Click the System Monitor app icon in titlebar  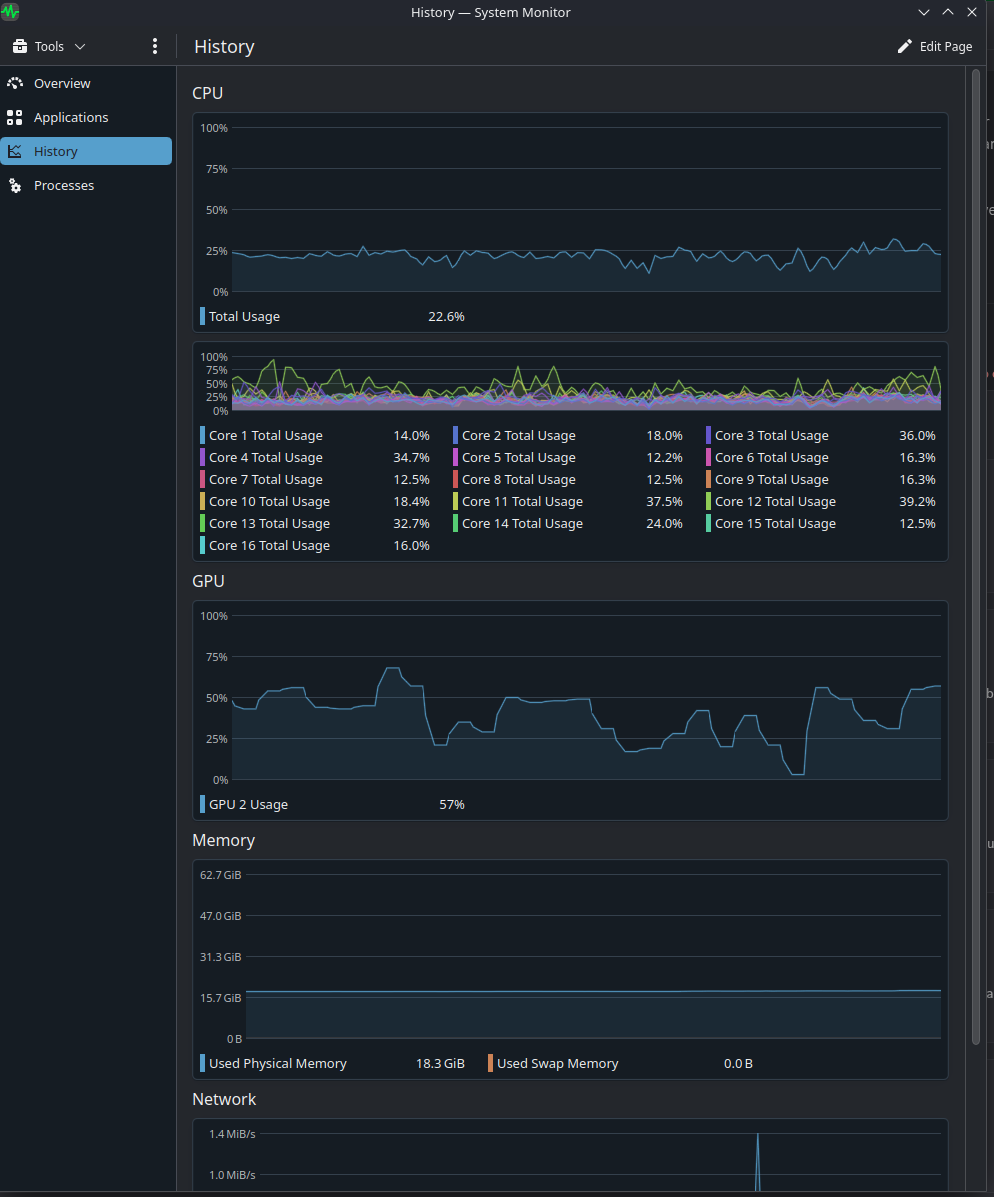point(11,12)
